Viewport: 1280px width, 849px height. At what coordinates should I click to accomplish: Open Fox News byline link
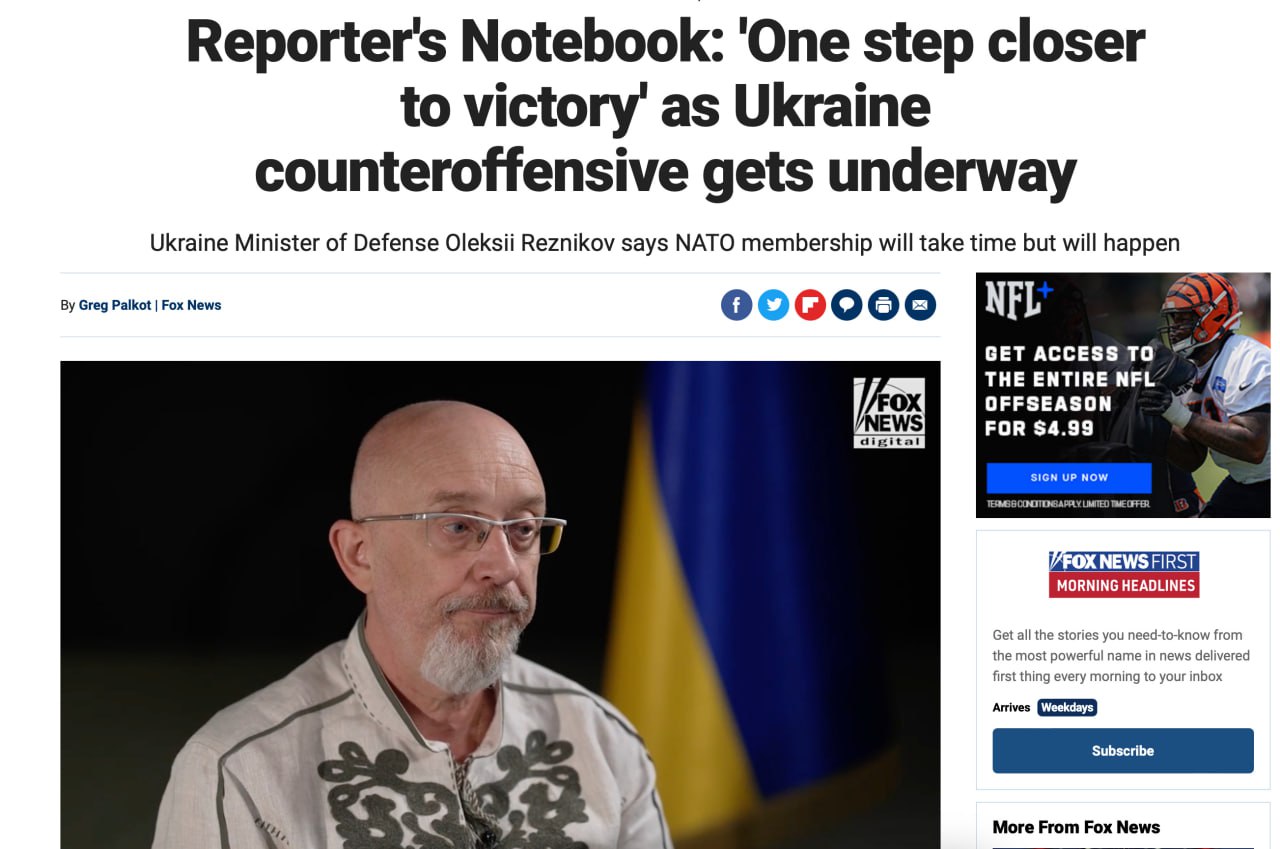191,305
